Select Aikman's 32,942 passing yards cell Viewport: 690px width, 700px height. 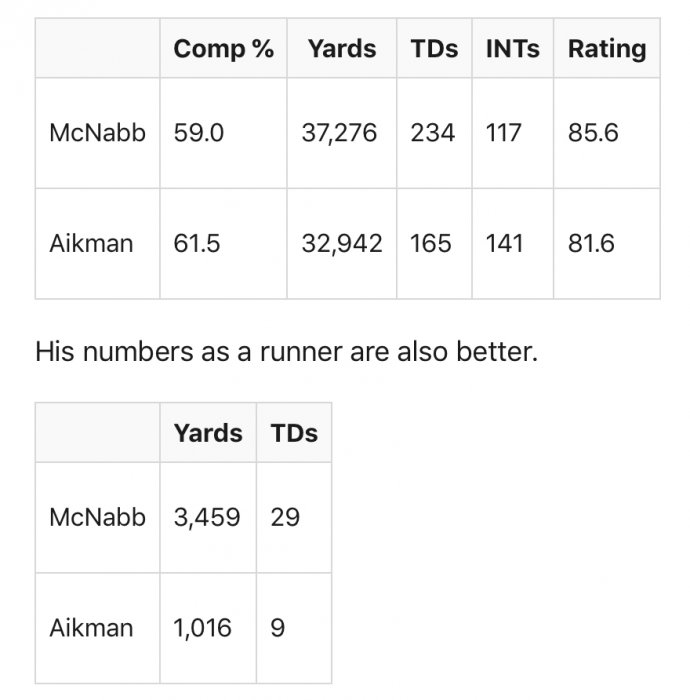[341, 244]
